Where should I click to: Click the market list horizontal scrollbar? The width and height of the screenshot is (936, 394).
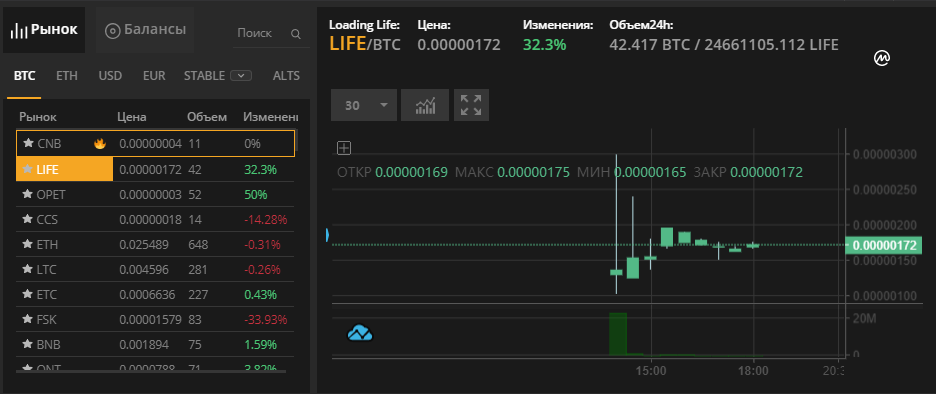click(x=152, y=371)
